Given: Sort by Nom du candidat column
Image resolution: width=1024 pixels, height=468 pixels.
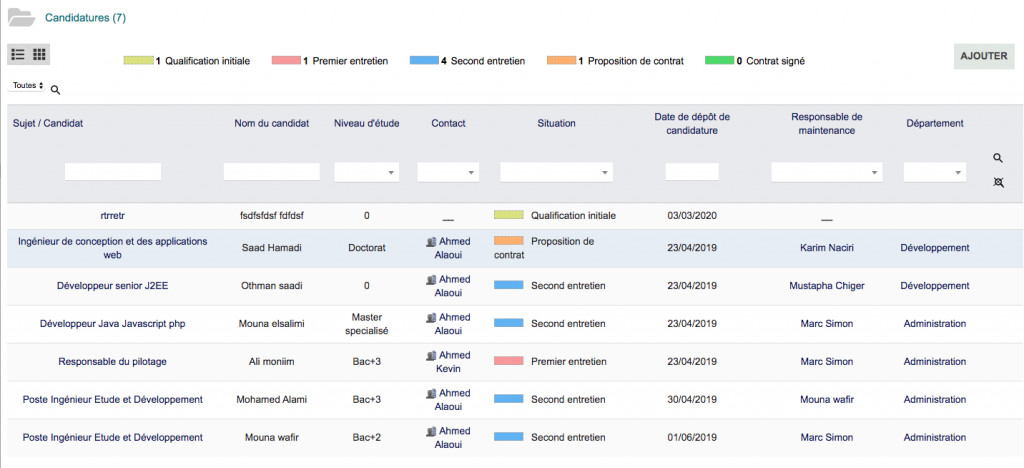Looking at the screenshot, I should coord(271,124).
